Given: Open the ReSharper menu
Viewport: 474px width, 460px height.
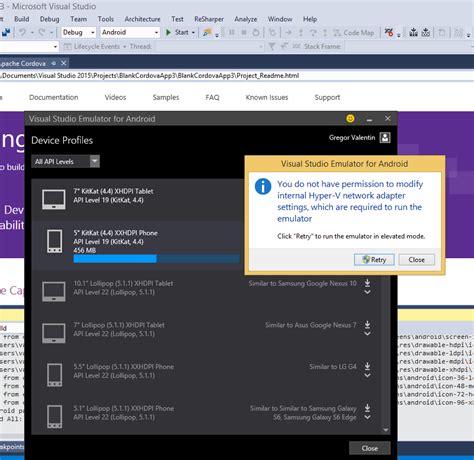Looking at the screenshot, I should tap(209, 19).
